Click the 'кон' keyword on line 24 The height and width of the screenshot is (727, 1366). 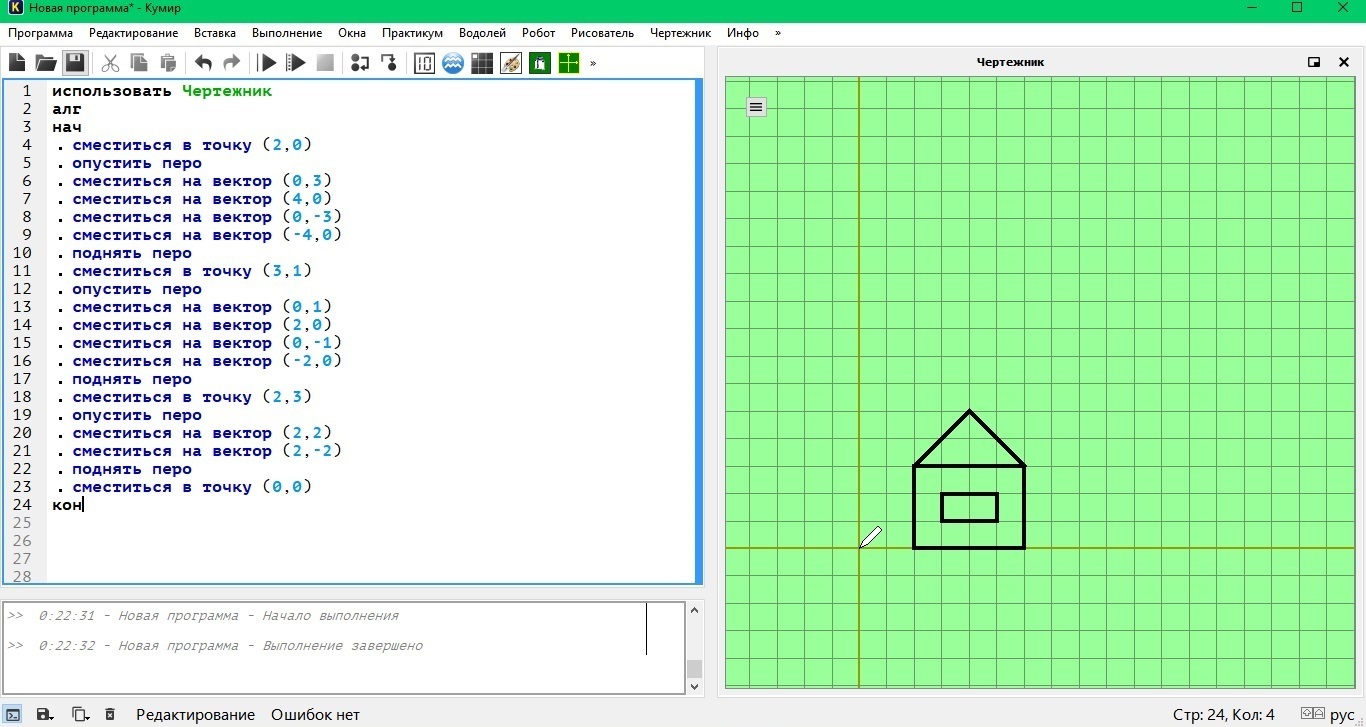pyautogui.click(x=67, y=505)
